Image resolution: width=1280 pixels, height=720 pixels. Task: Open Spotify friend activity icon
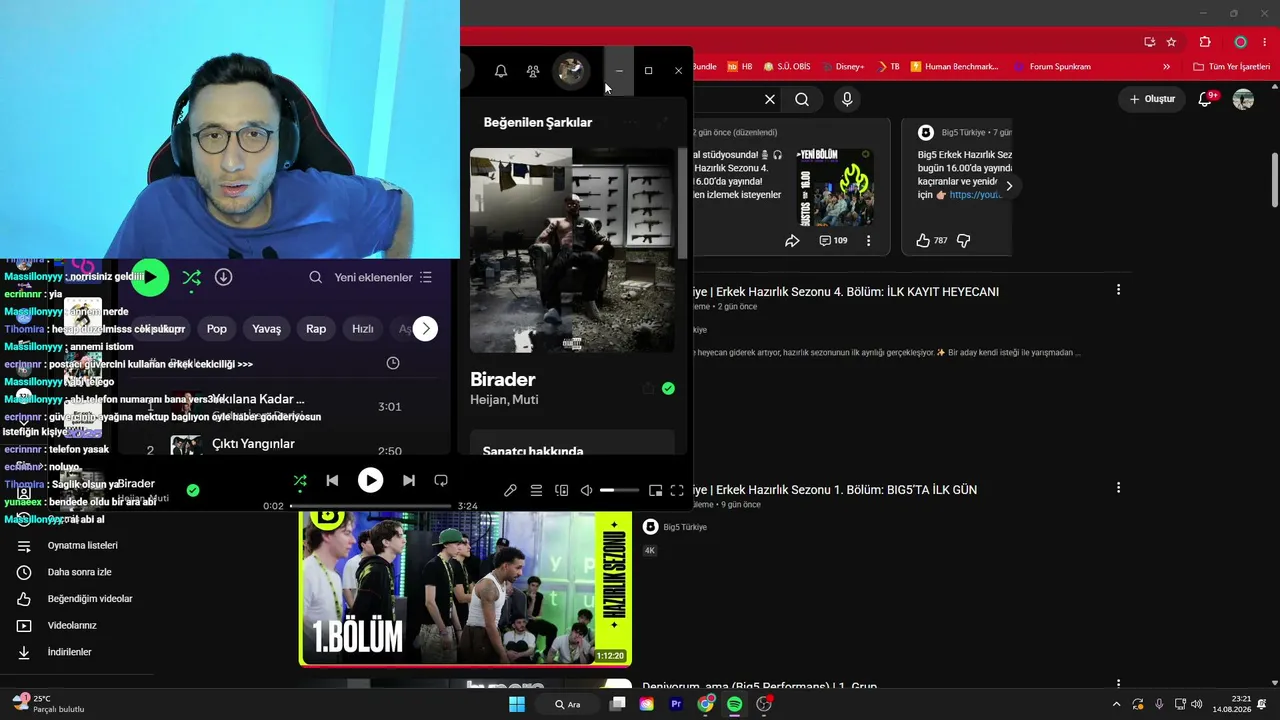[533, 71]
